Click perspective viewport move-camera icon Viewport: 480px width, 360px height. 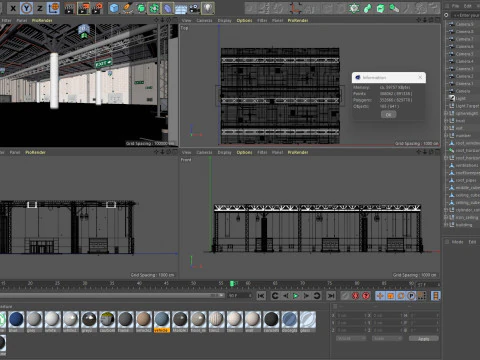[x=156, y=20]
